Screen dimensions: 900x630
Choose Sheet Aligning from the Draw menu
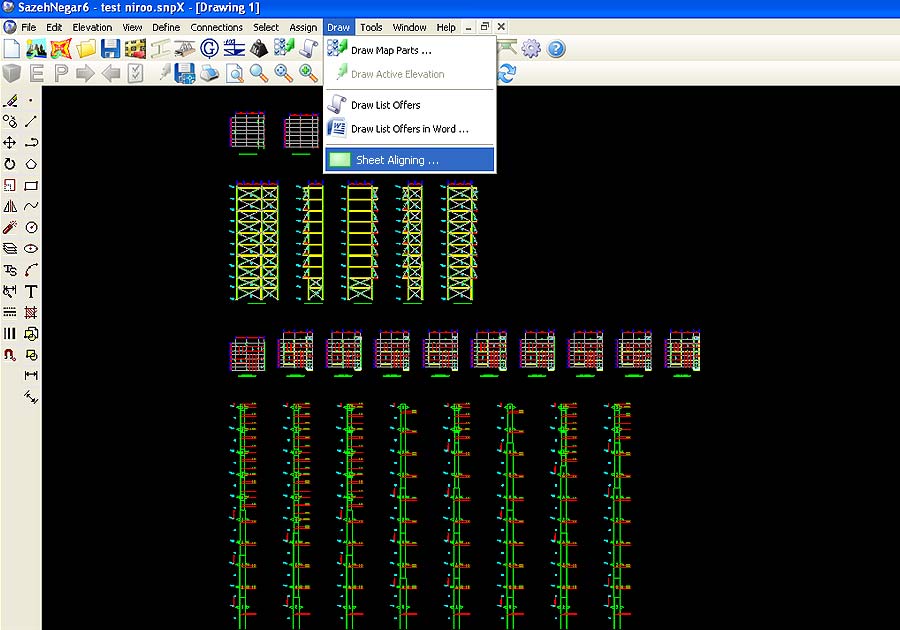point(397,160)
